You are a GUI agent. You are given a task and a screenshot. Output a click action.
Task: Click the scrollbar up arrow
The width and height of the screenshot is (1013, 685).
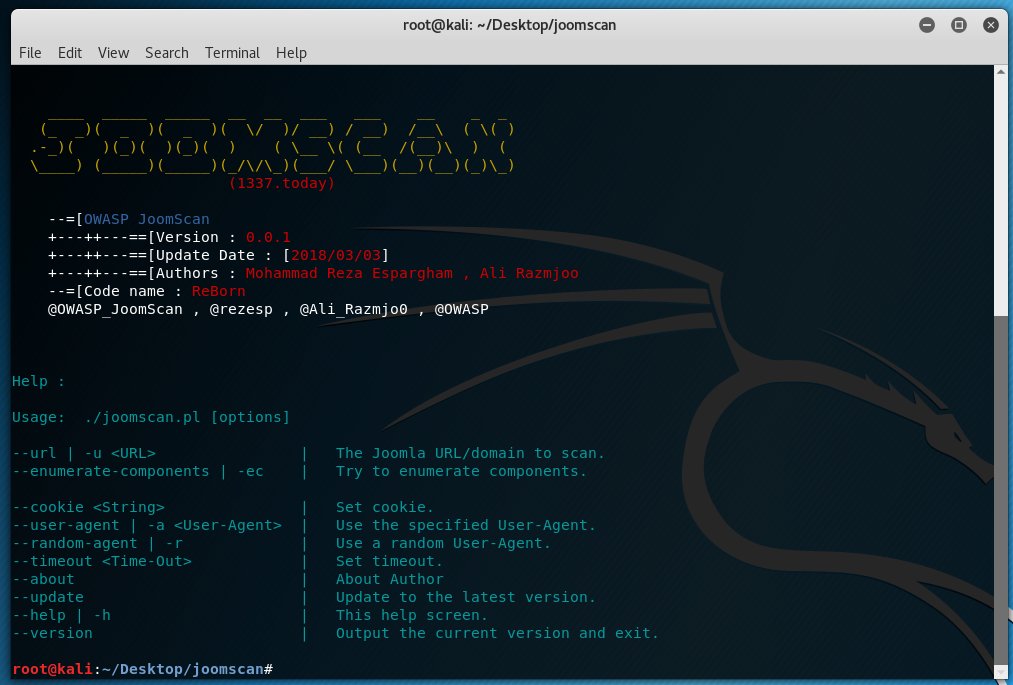(1001, 72)
